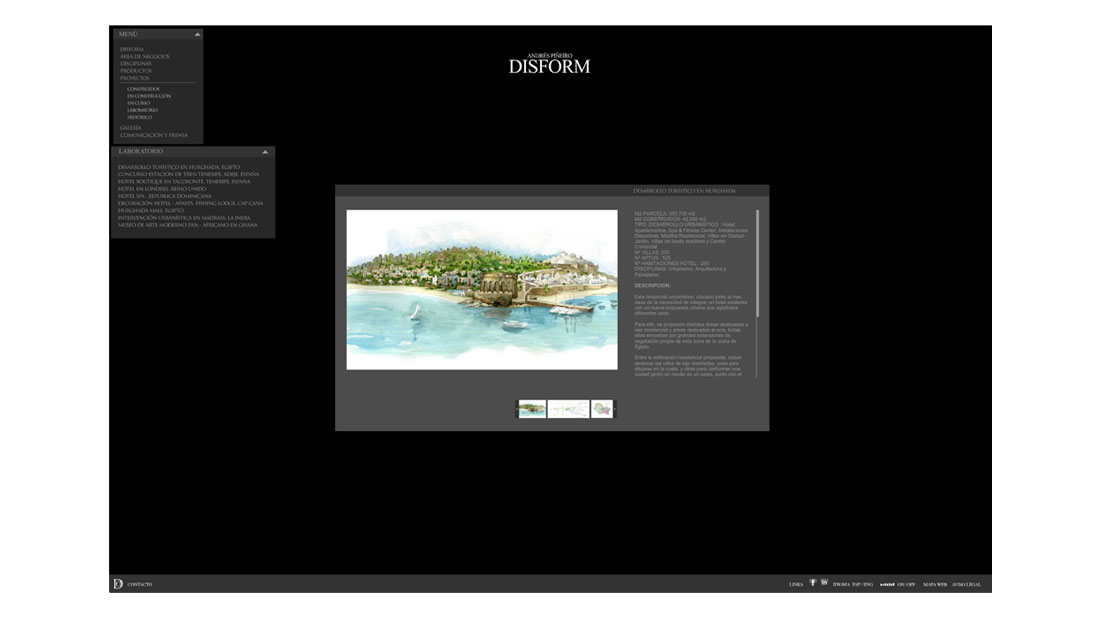Open the Twitter icon link in footer
Screen dimensions: 1100x618
824,583
